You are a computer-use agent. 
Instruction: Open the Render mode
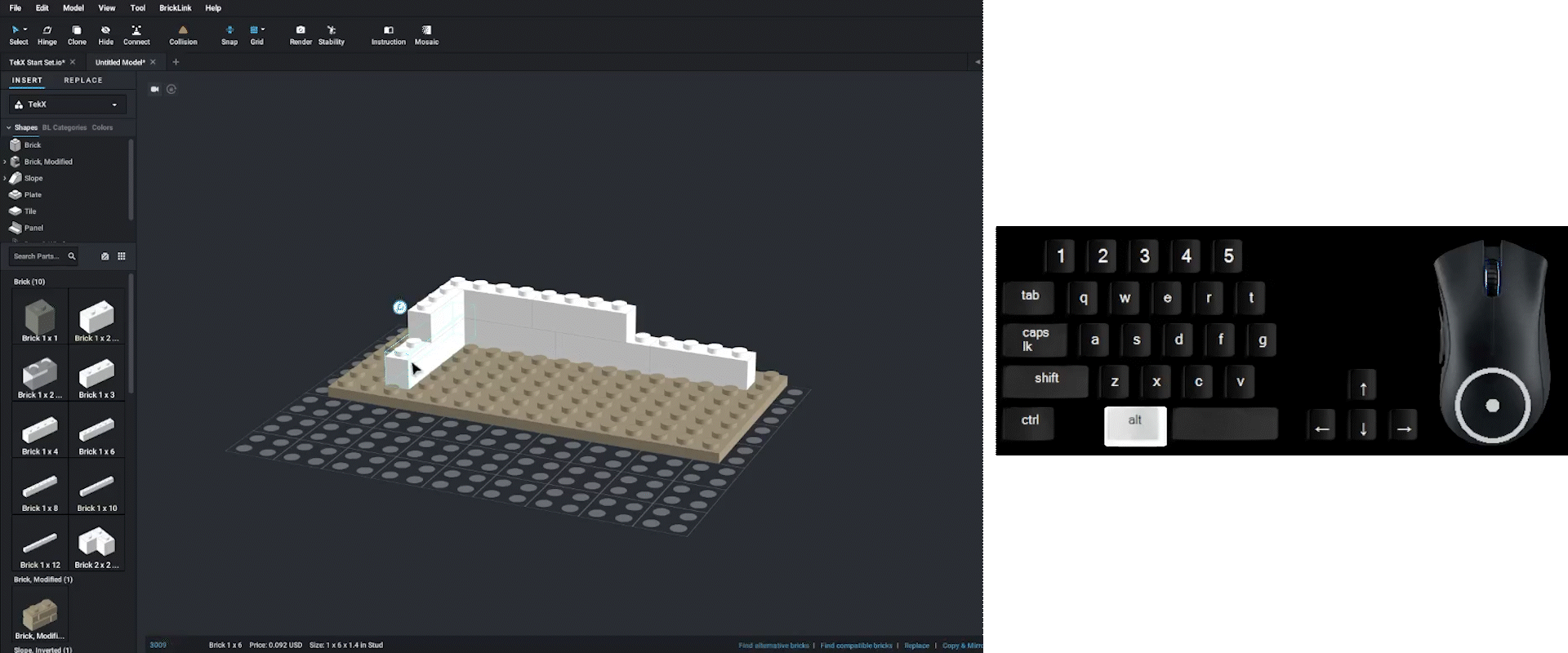click(301, 35)
